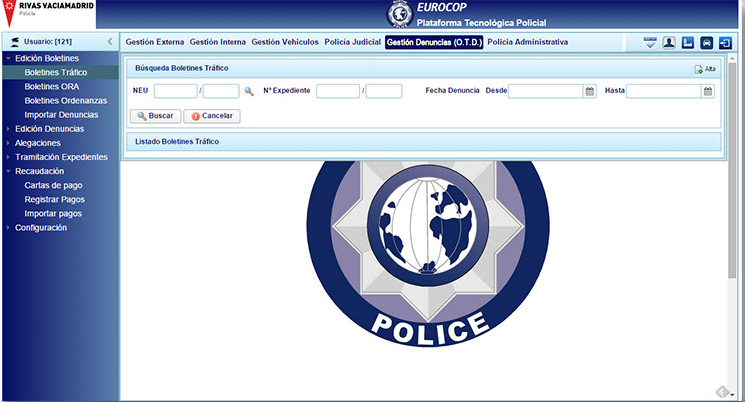Open the Gestión Vehículos menu
Image resolution: width=745 pixels, height=402 pixels.
click(285, 42)
